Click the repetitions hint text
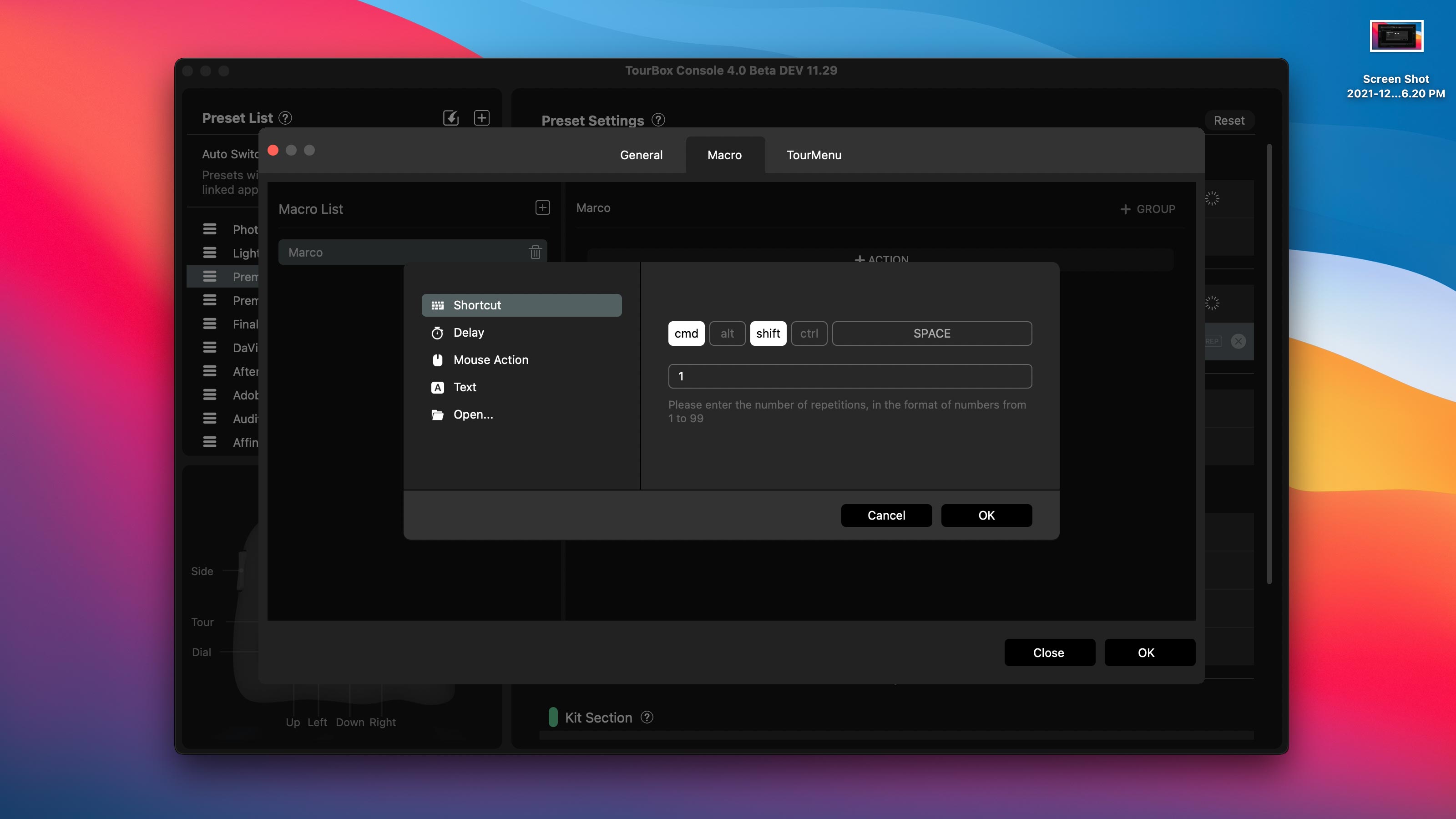1456x819 pixels. pyautogui.click(x=847, y=411)
